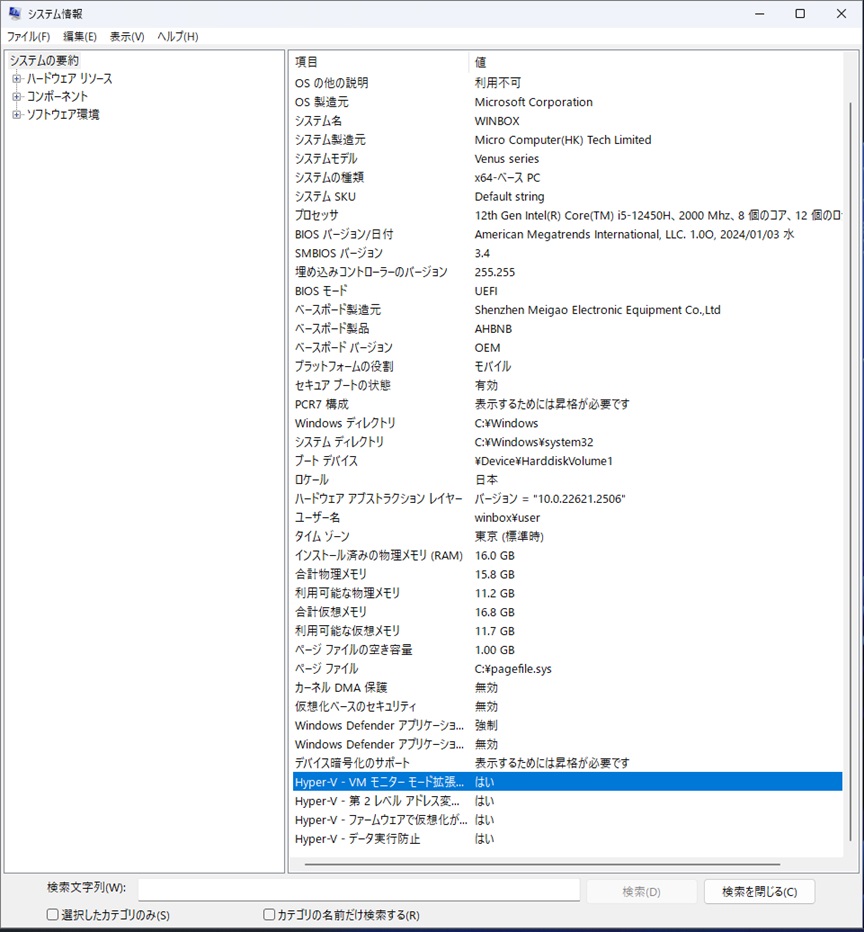Select the タイム ゾーン row
Screen dimensions: 864x932
567,537
